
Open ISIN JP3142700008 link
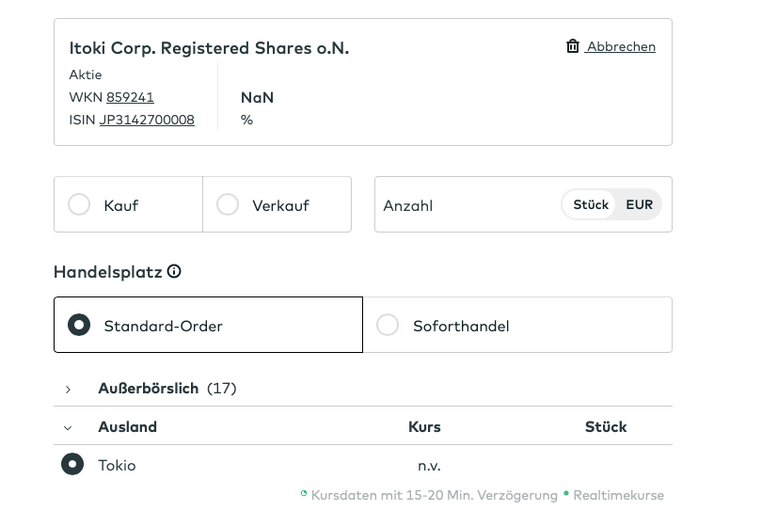147,120
